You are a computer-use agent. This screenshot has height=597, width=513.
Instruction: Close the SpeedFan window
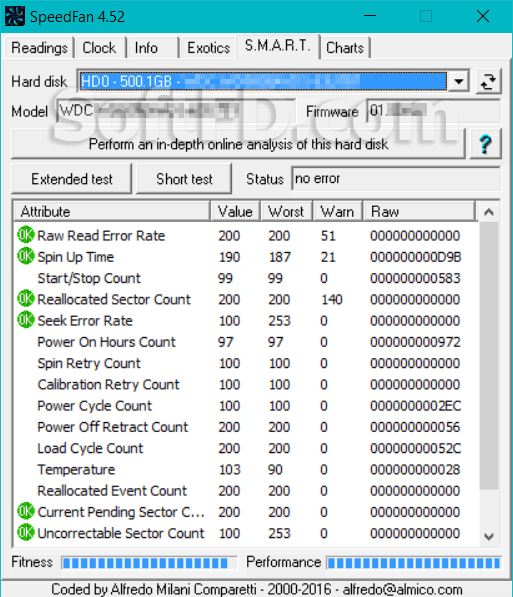[483, 16]
